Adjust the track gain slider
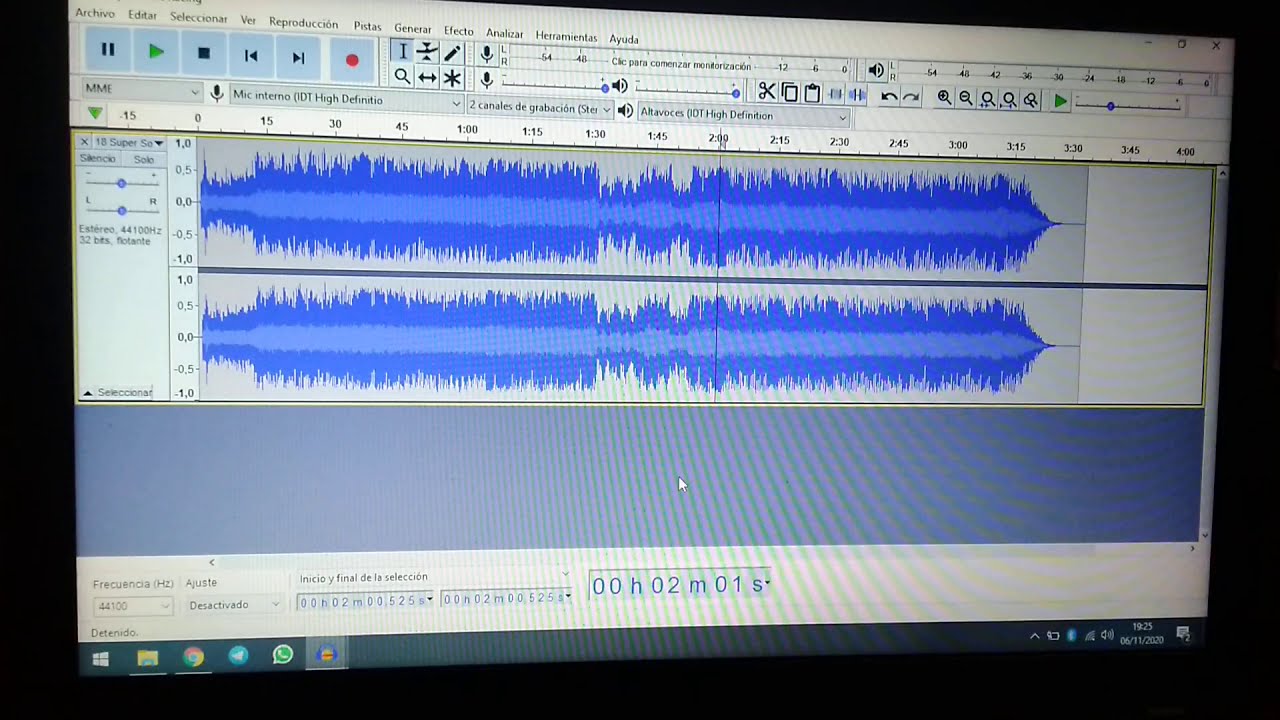This screenshot has height=720, width=1280. [121, 183]
